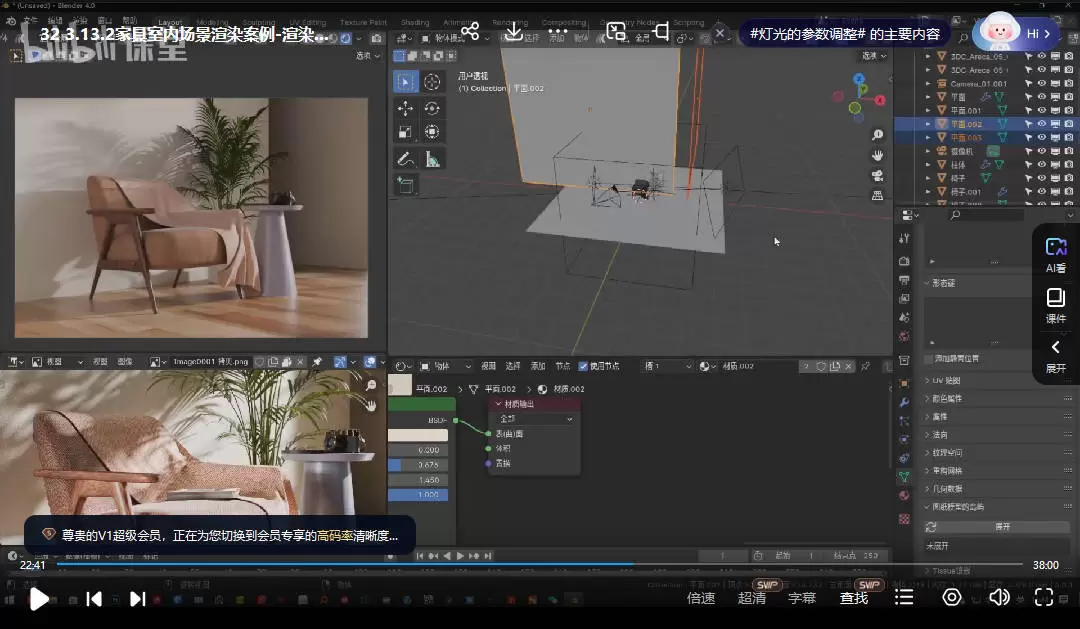1080x629 pixels.
Task: Open 倍速 playback speed options
Action: click(701, 598)
